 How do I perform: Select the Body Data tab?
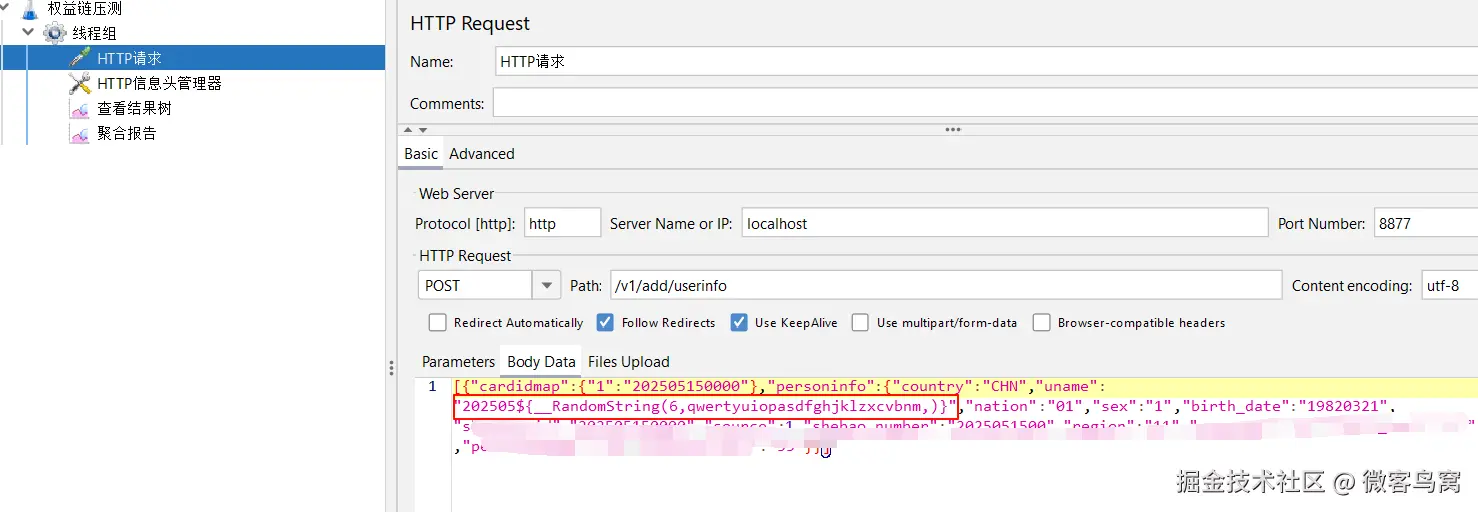click(x=541, y=362)
